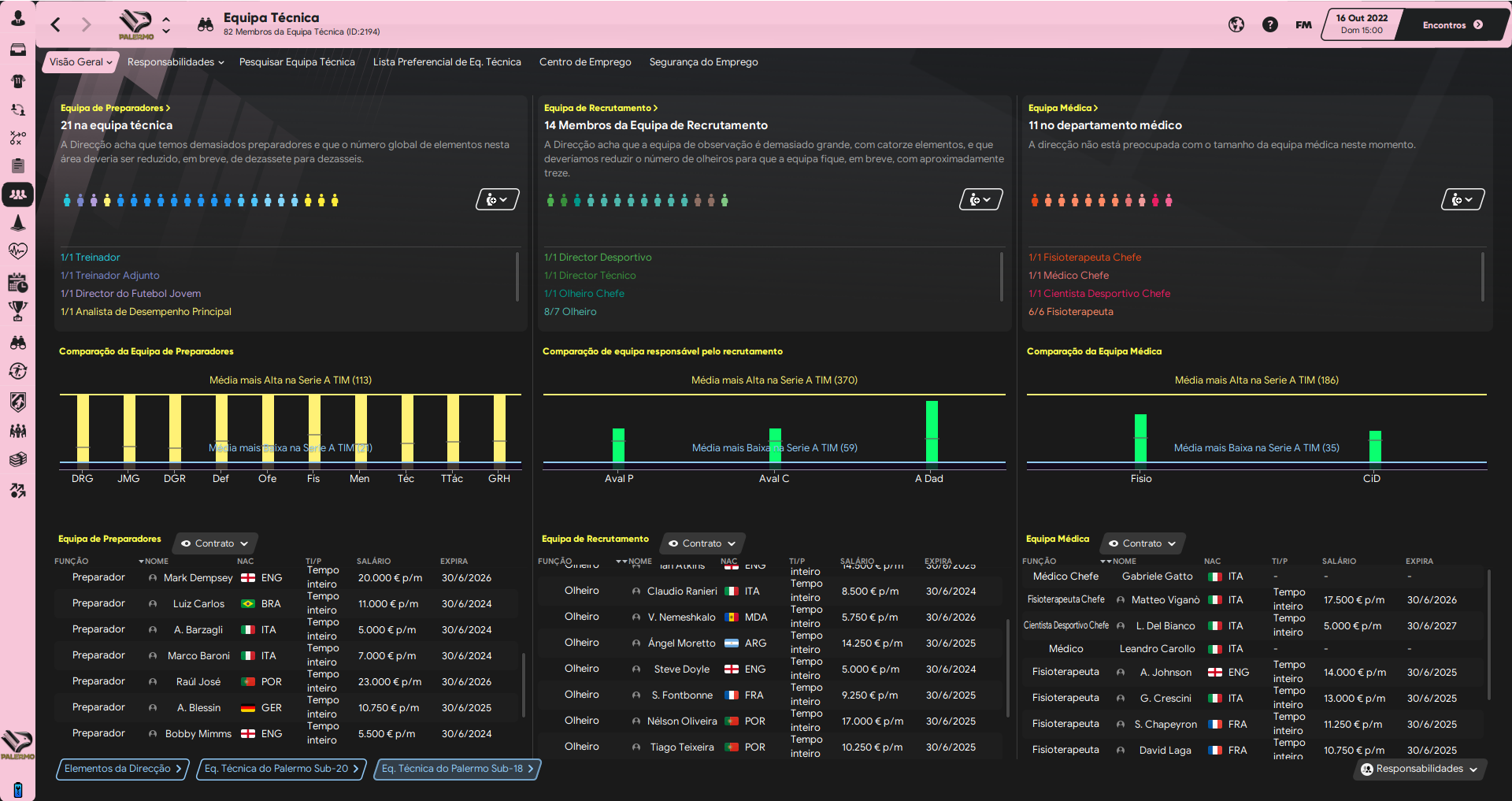Click the binoculars icon beside Equipa Técnica title
The width and height of the screenshot is (1512, 801).
pyautogui.click(x=206, y=24)
